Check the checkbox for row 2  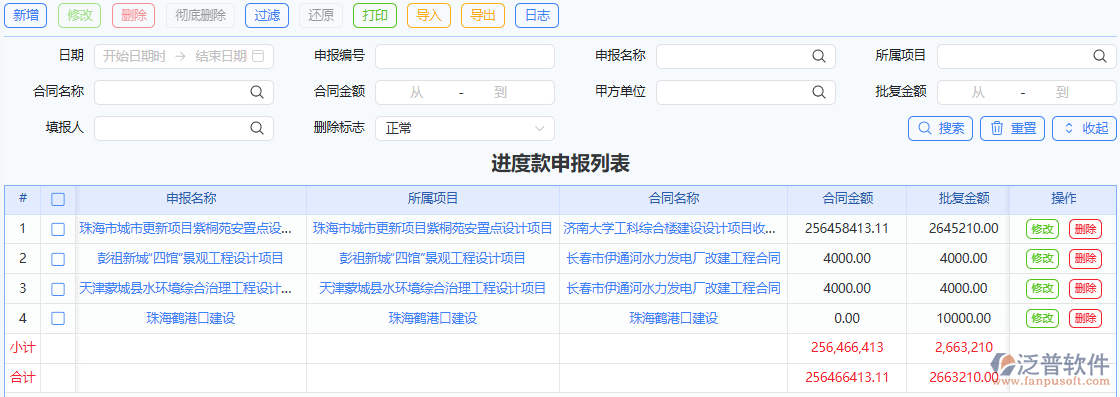pos(58,259)
